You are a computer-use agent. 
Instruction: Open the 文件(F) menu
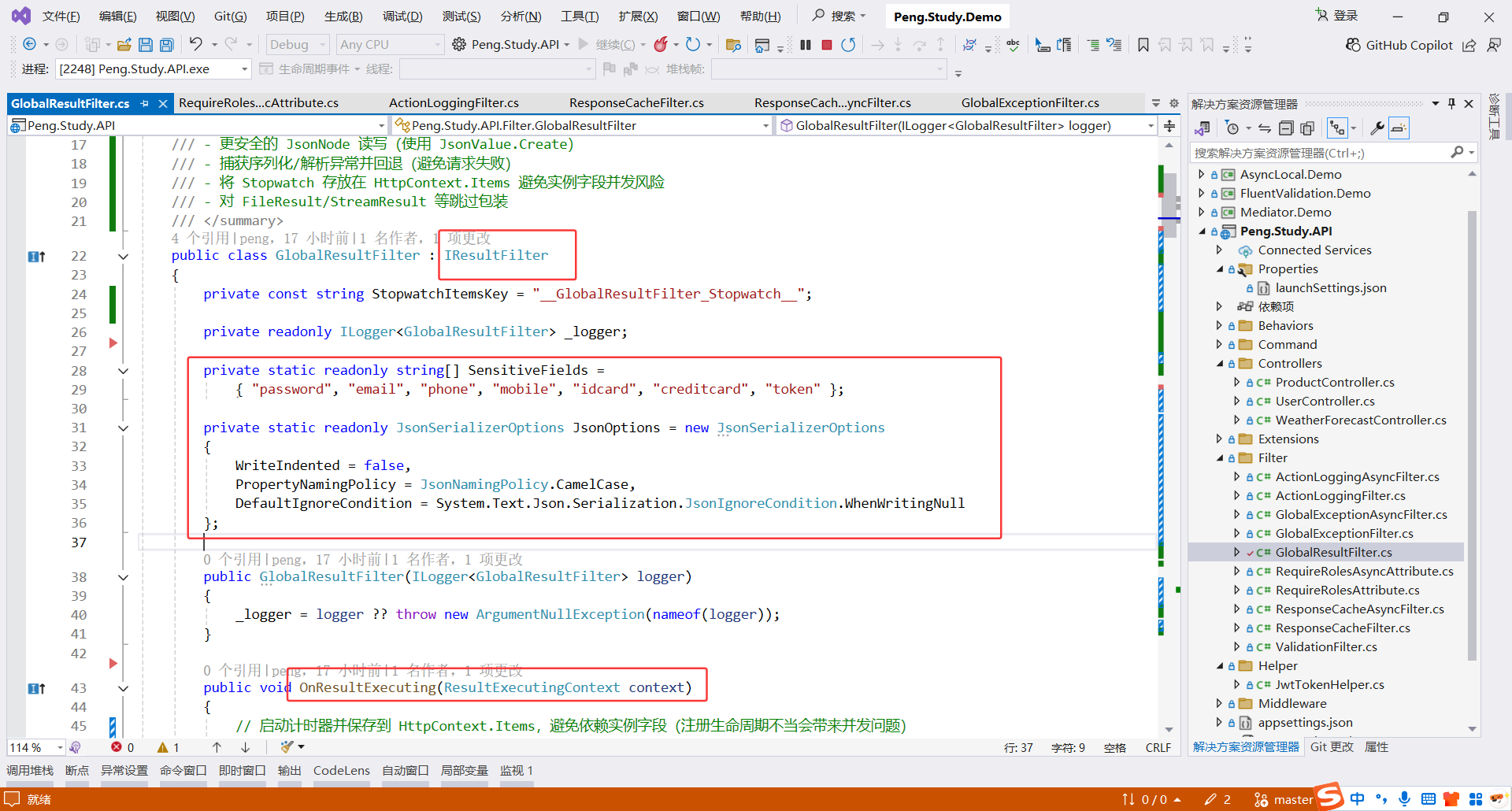[61, 17]
